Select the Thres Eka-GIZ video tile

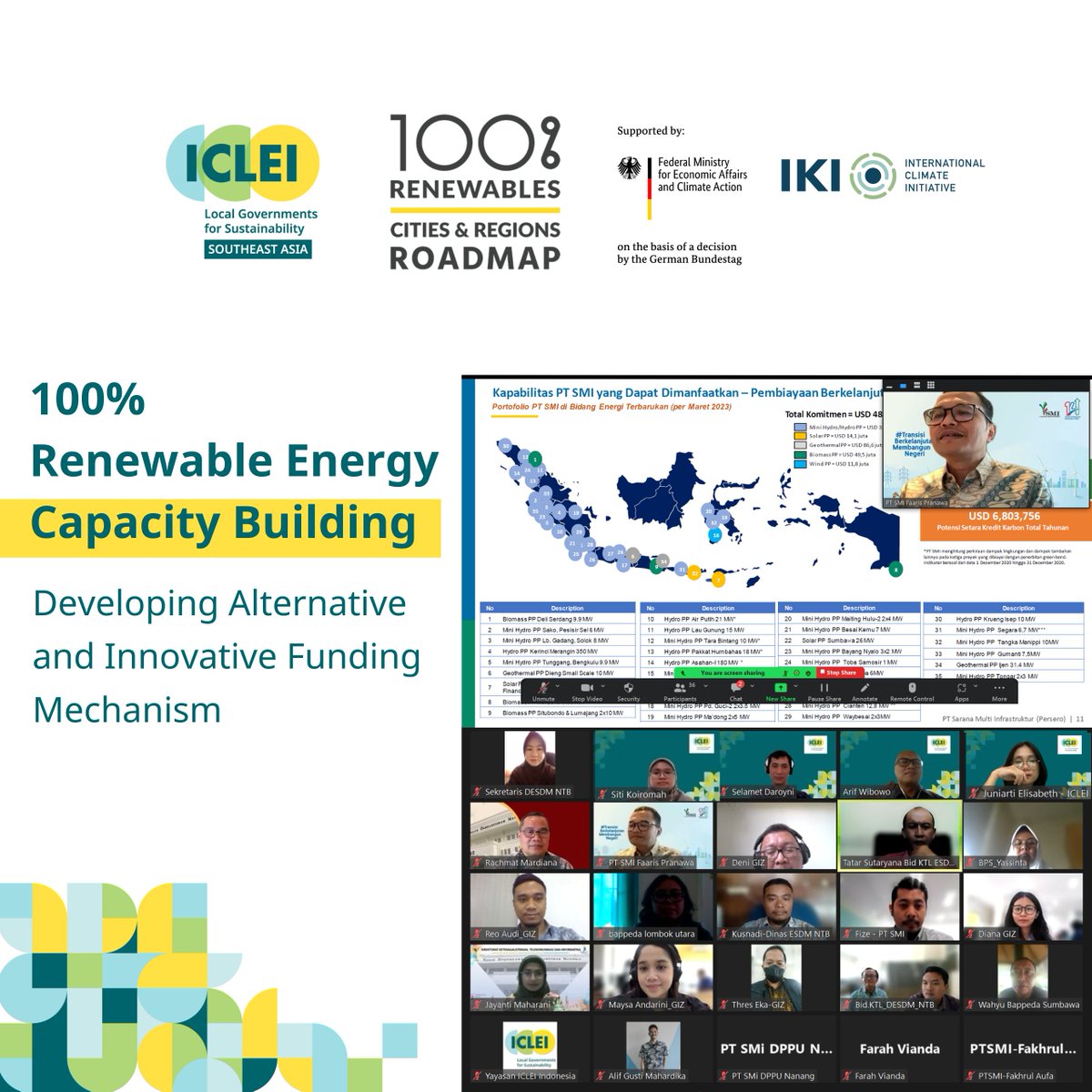pos(776,978)
